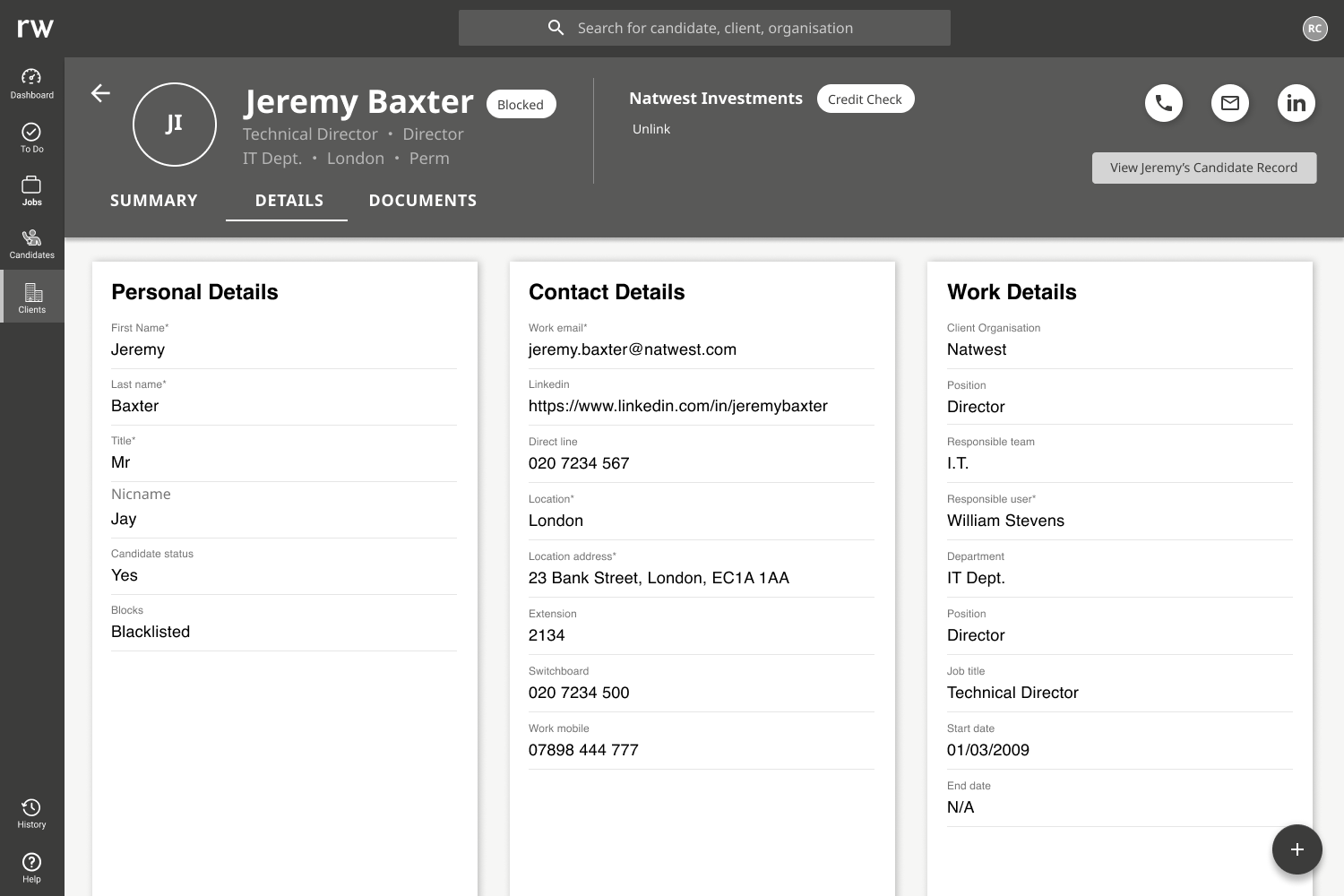Click the Blocks value Blacklisted
The width and height of the screenshot is (1344, 896).
[151, 632]
